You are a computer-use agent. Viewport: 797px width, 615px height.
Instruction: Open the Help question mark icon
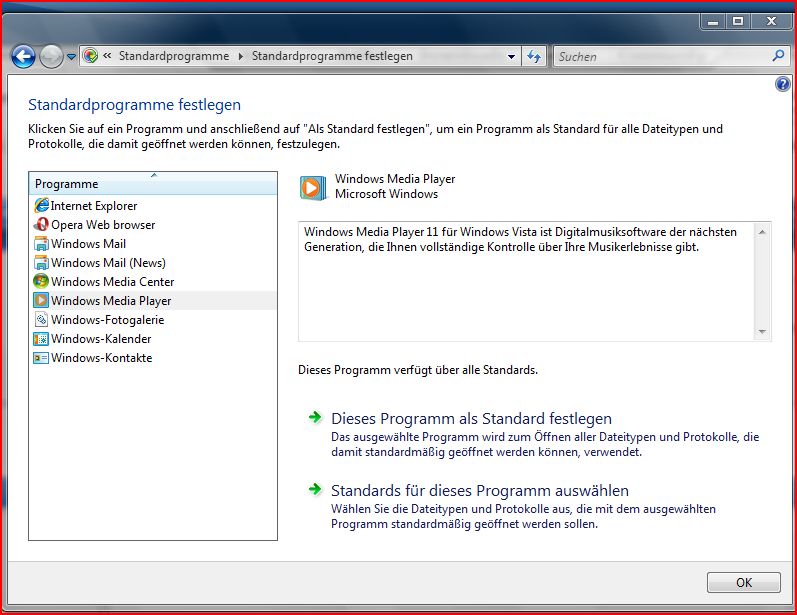782,84
